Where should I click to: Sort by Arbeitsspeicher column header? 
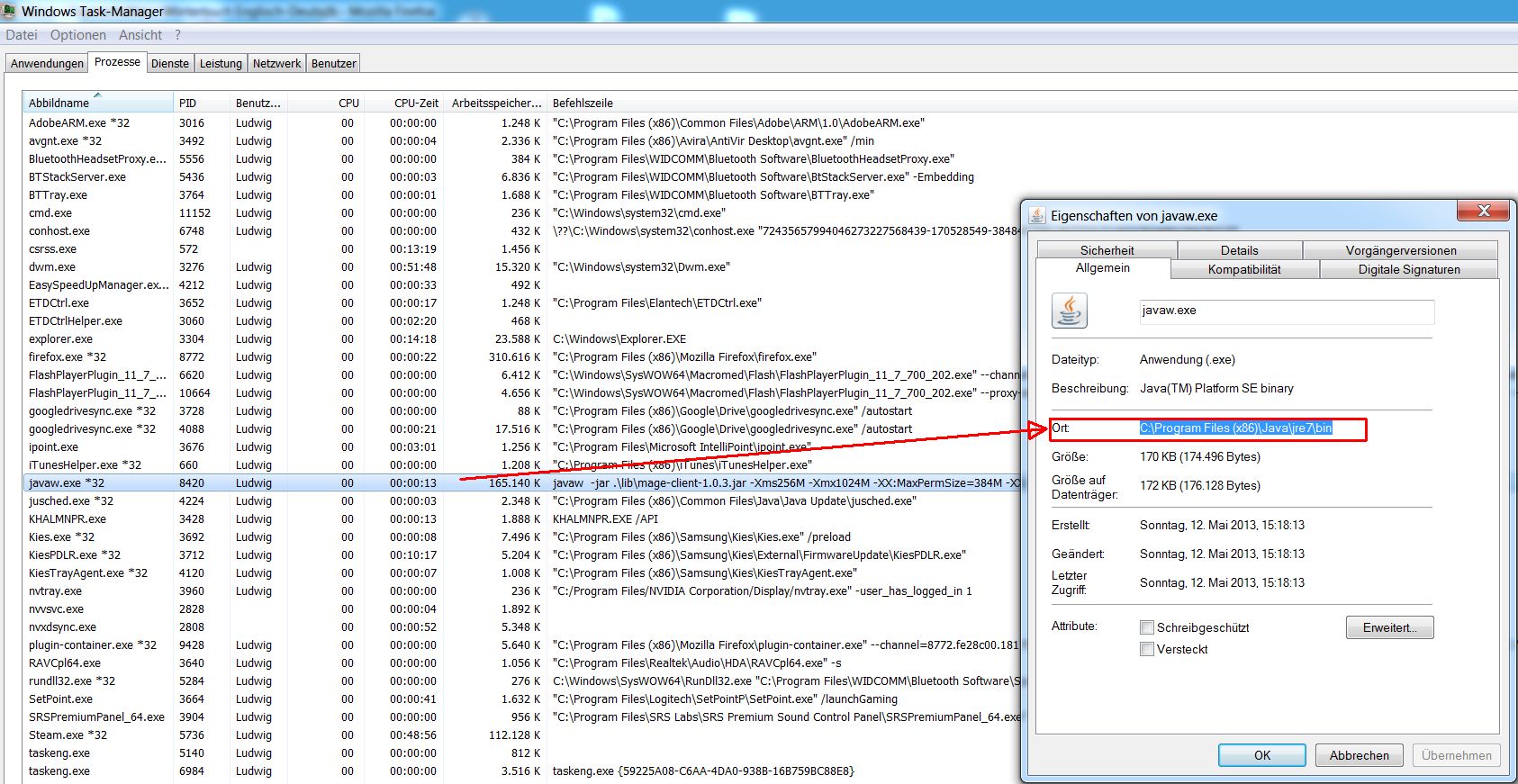tap(494, 103)
